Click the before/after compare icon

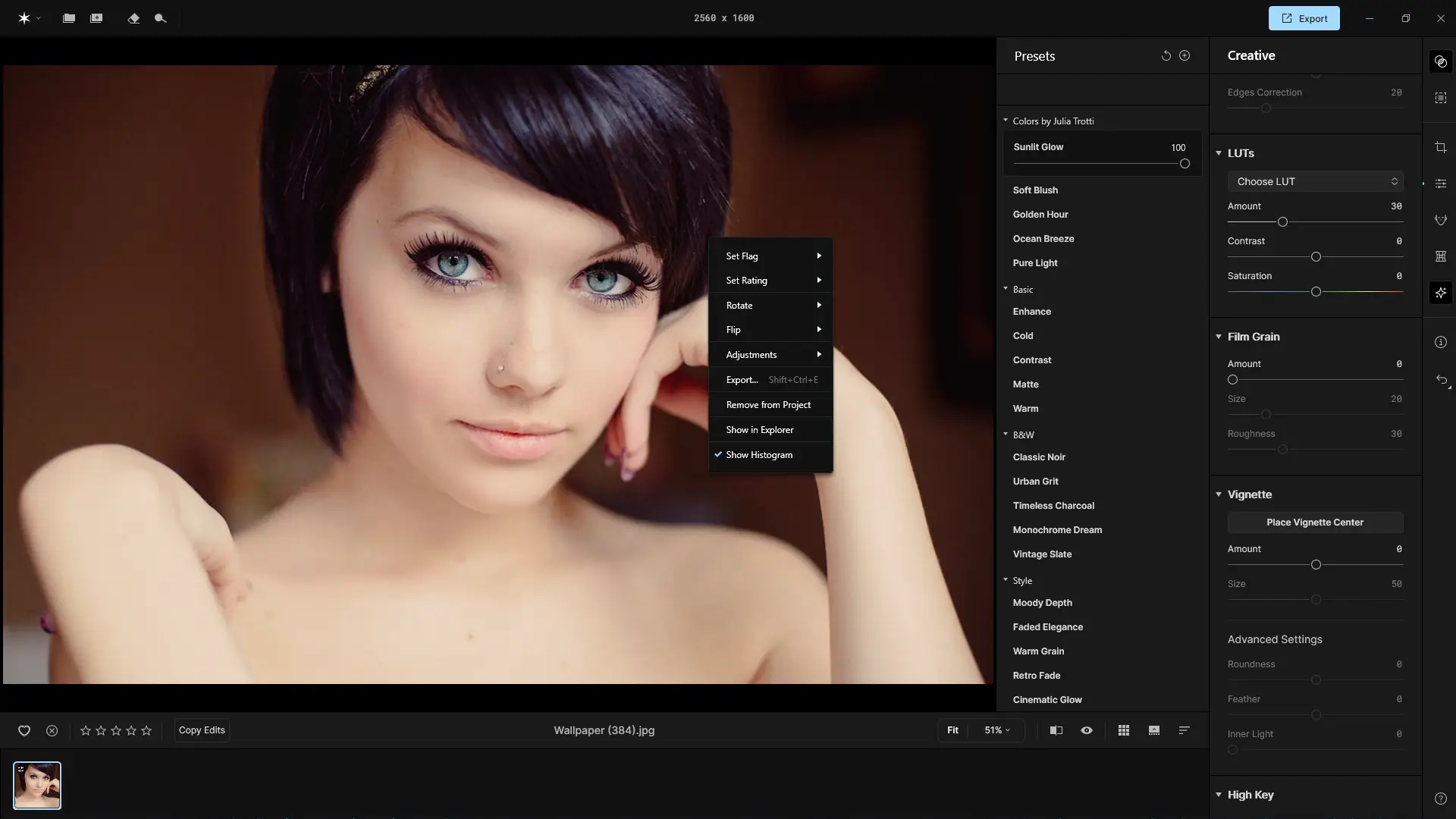(1056, 730)
